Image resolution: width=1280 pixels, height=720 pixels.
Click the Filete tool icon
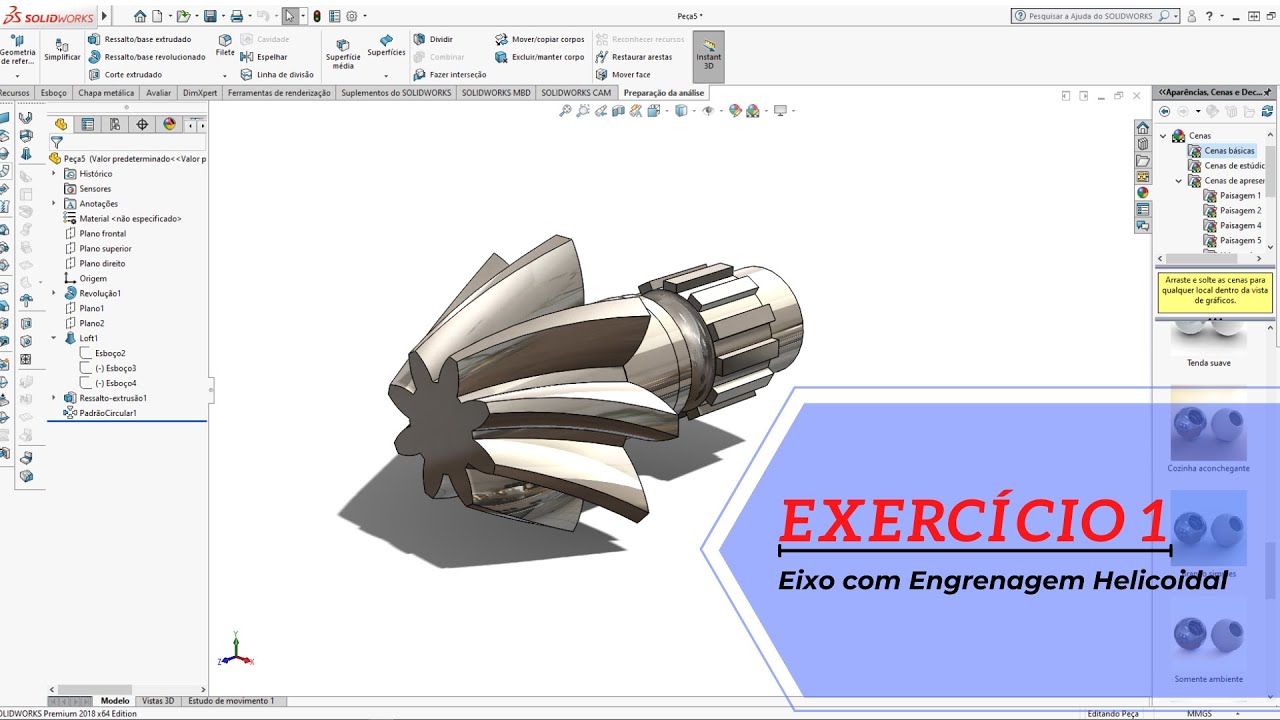225,45
